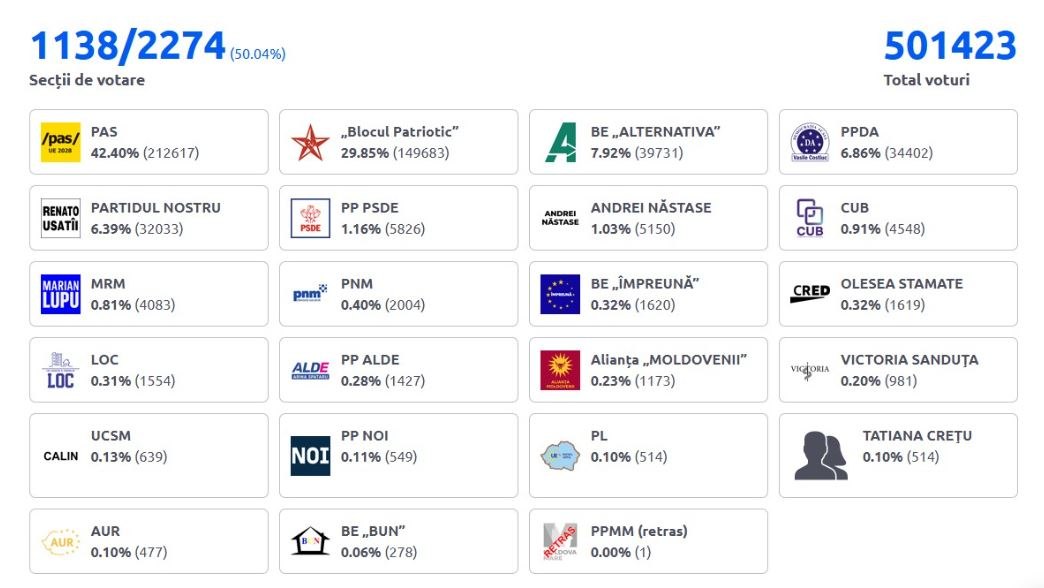Click the yellow PAS party logo
1044x588 pixels.
pos(60,142)
